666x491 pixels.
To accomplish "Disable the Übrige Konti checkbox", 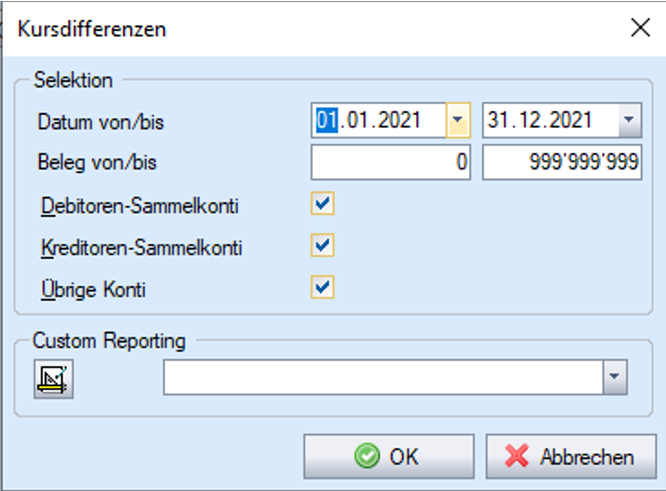I will [322, 288].
